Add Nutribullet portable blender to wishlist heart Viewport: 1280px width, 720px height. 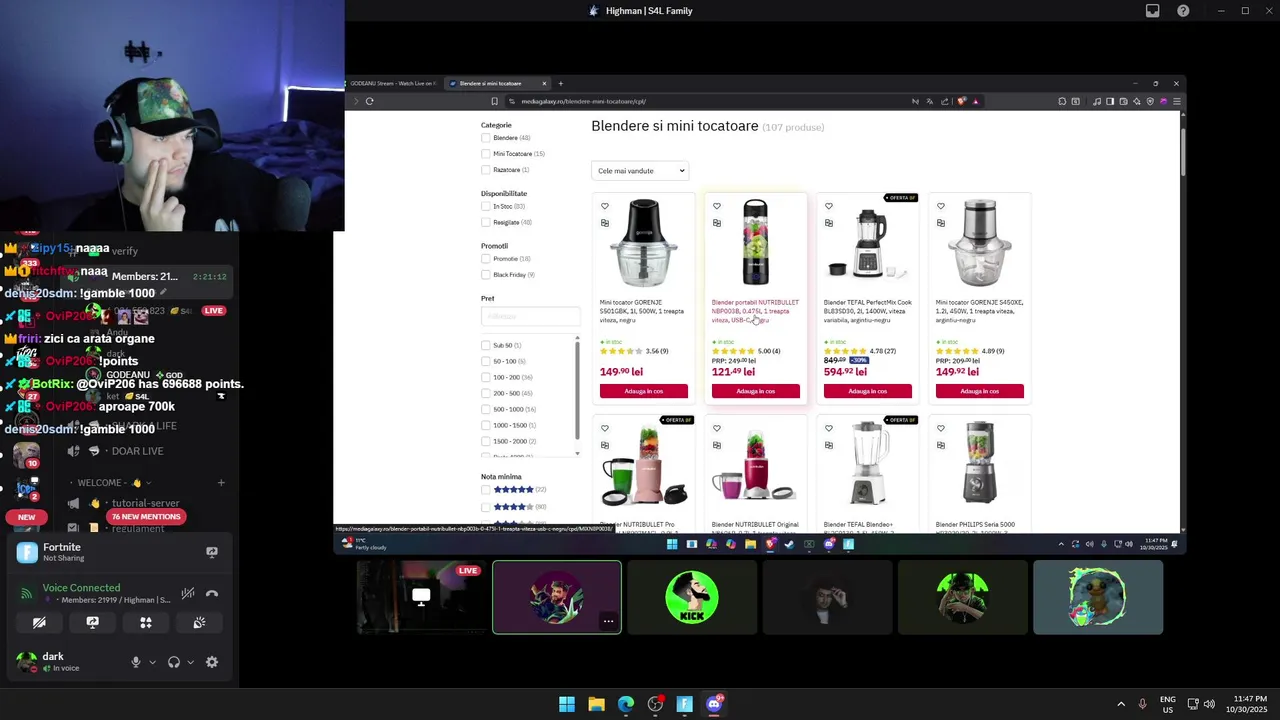[x=717, y=207]
